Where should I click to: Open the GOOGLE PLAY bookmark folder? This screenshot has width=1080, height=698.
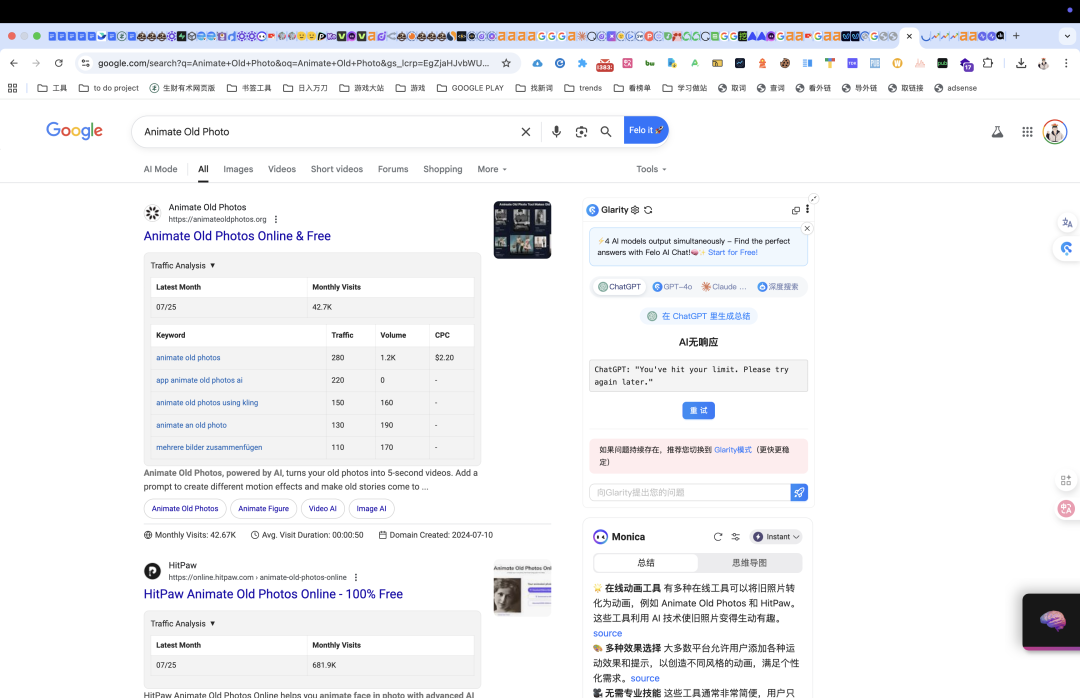[x=470, y=88]
